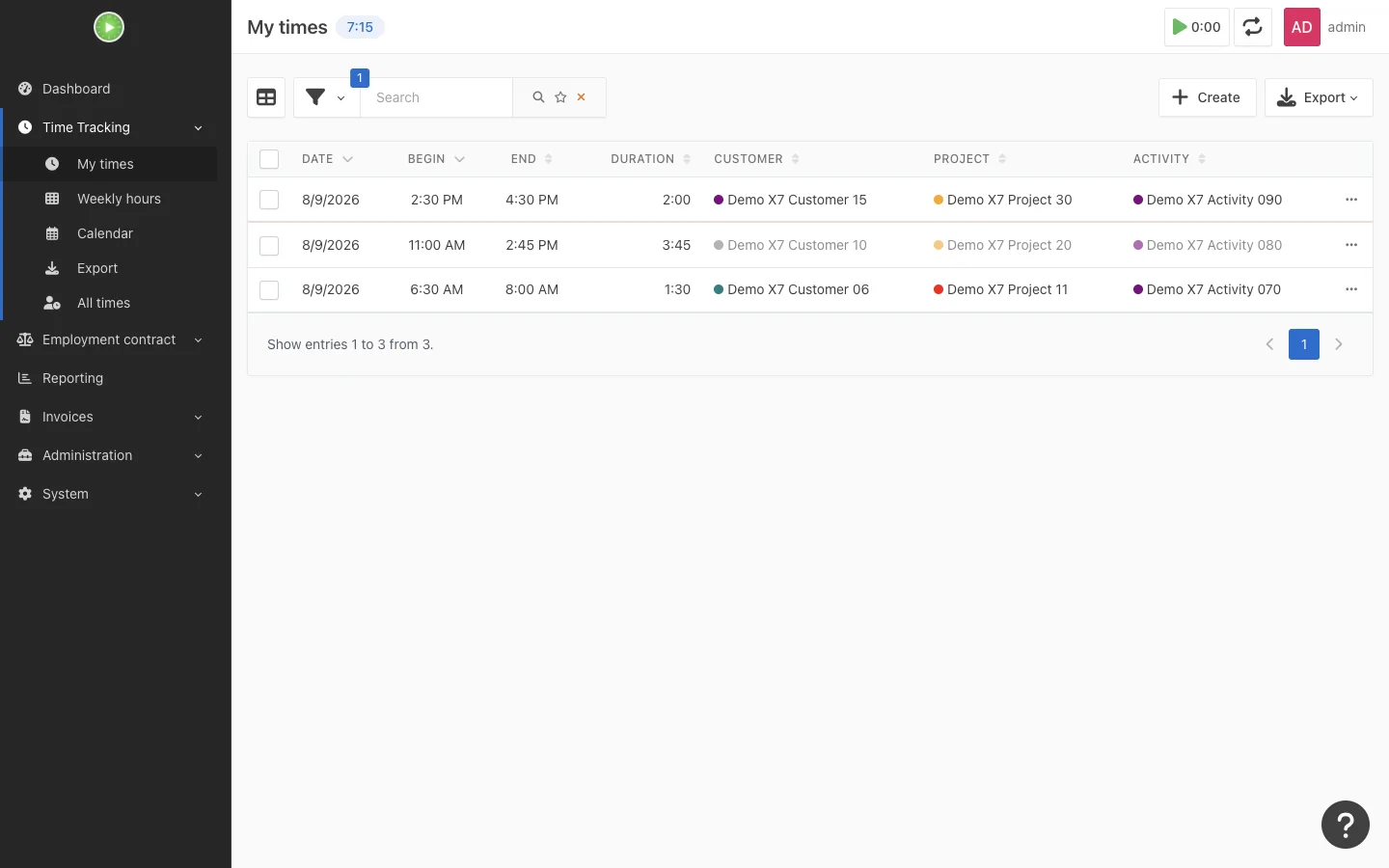This screenshot has width=1389, height=868.
Task: Open actions menu for Activity 080 row
Action: point(1351,245)
